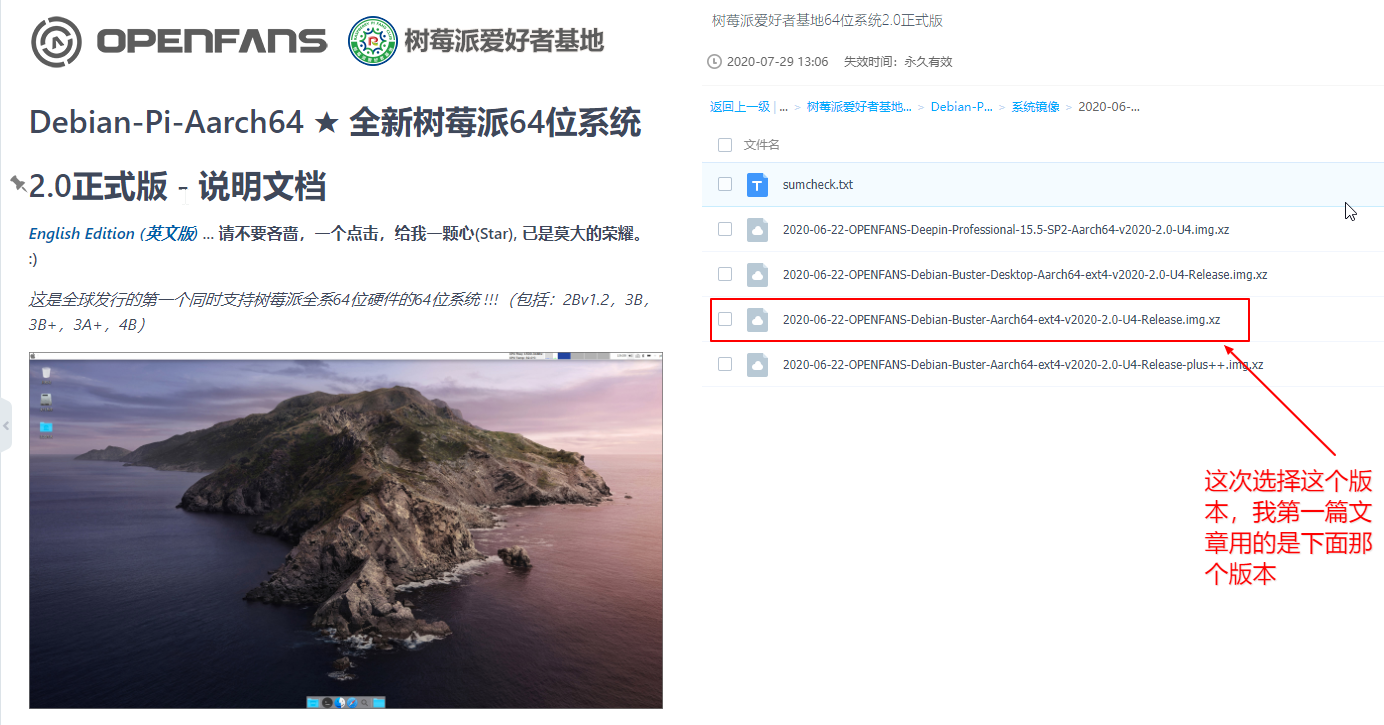The image size is (1384, 725).
Task: Open the Deepin-Professional-15.5-SP2 image file name
Action: (x=1006, y=230)
